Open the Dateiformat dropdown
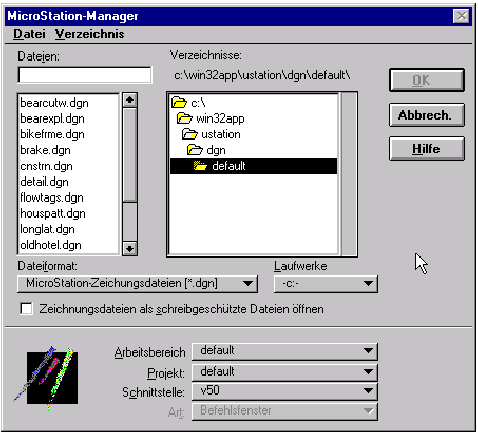This screenshot has width=478, height=436. (137, 284)
